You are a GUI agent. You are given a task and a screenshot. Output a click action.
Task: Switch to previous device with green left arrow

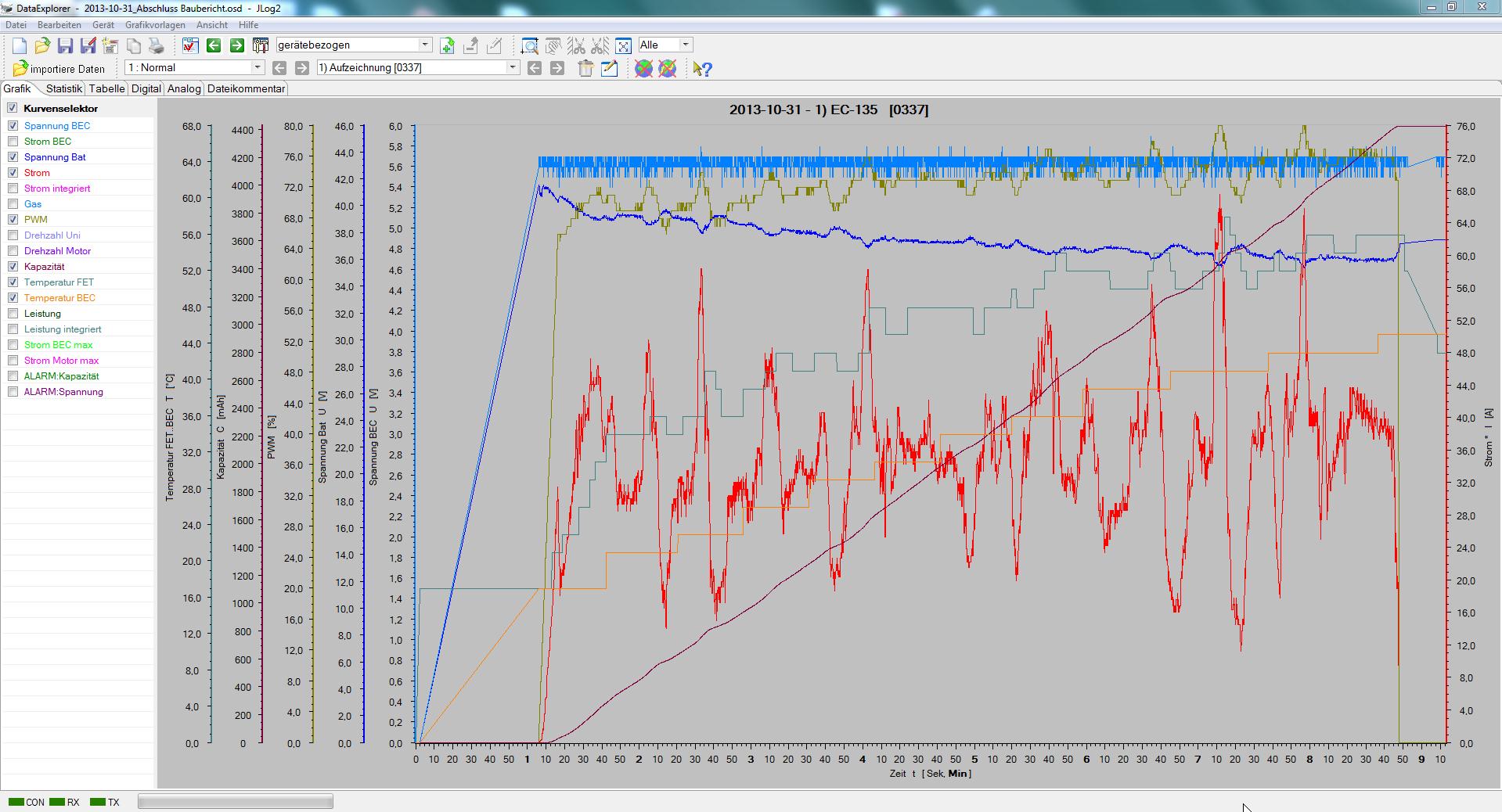pos(214,45)
